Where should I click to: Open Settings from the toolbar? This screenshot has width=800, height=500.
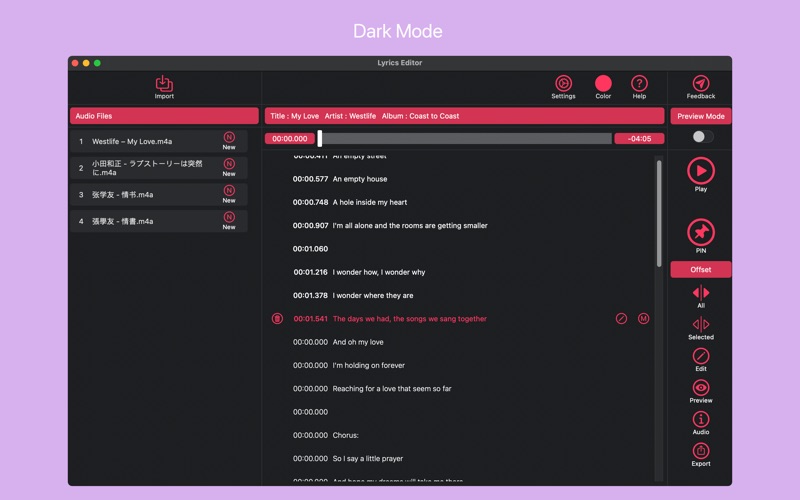(x=563, y=83)
